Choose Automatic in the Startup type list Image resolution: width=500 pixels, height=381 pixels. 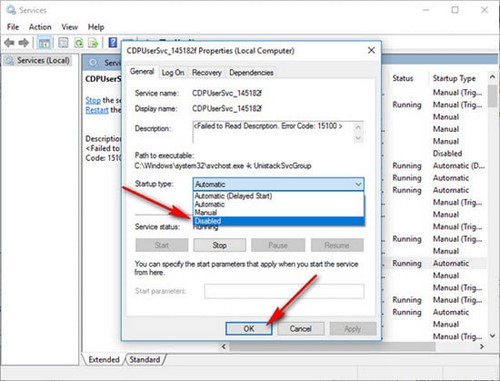pyautogui.click(x=279, y=204)
